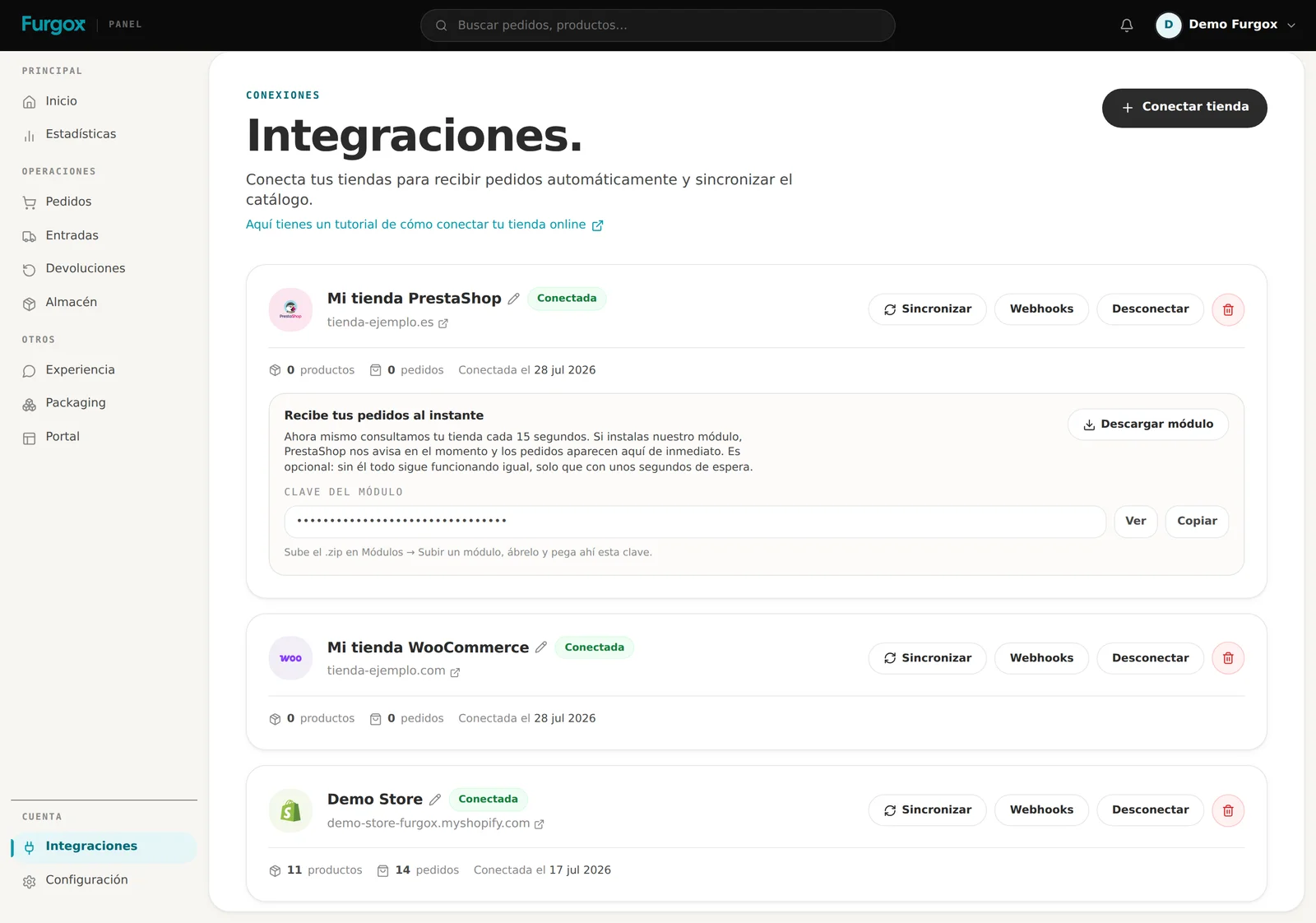Click the Clave del módulo key field

(695, 522)
